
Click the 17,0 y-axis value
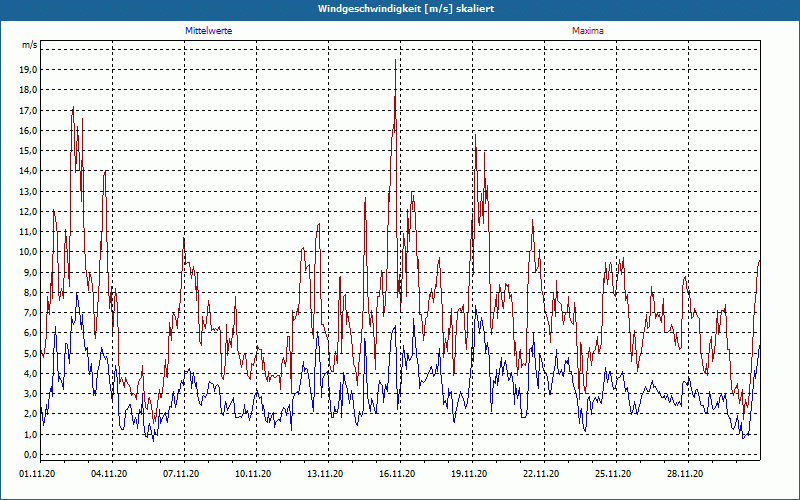28,110
